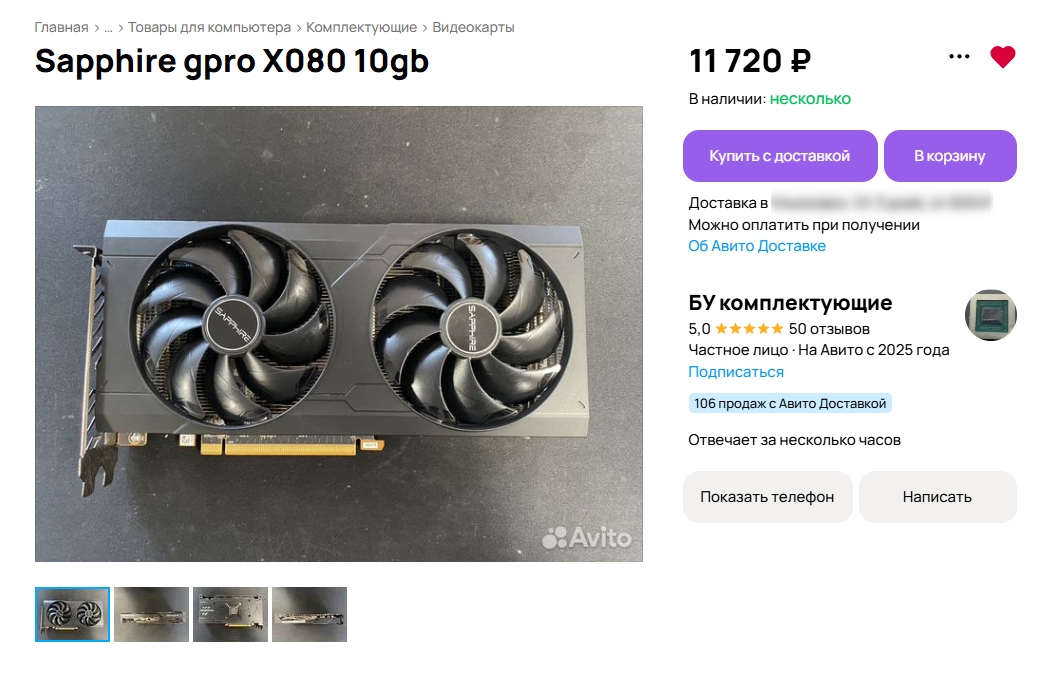
Task: Add item with В корзину button
Action: pyautogui.click(x=950, y=156)
